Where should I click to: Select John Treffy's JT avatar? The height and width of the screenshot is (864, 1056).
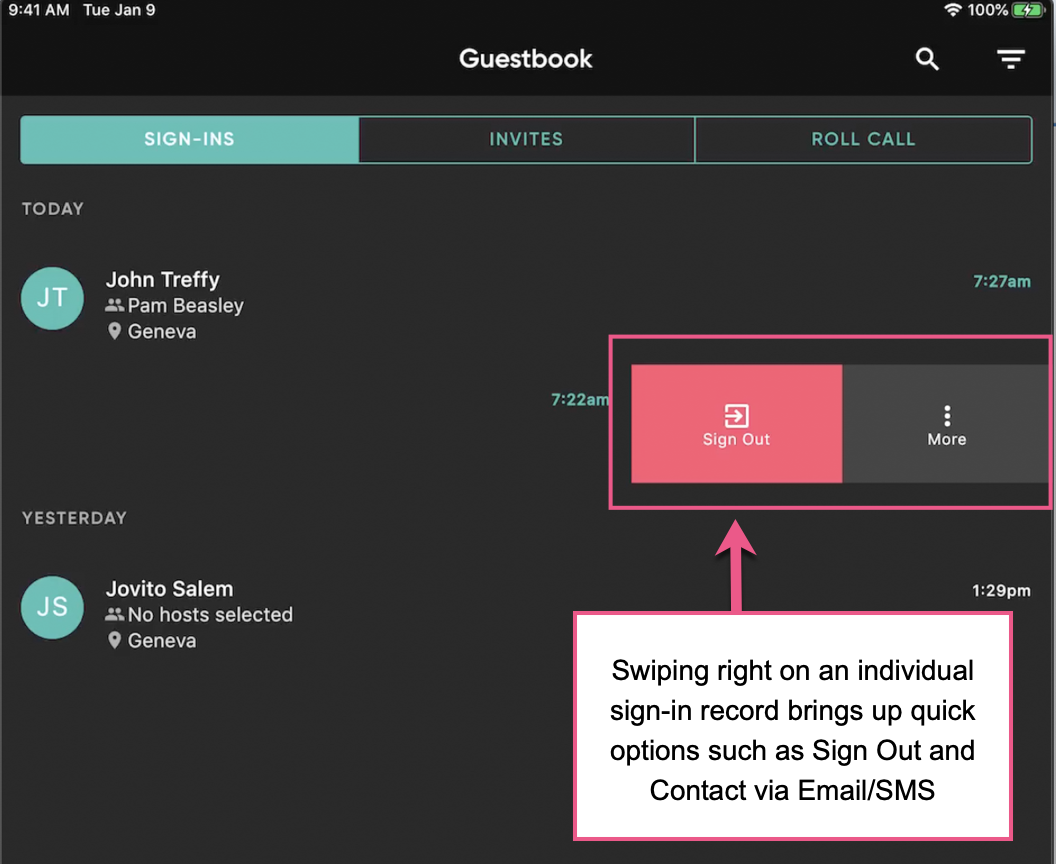pos(52,298)
